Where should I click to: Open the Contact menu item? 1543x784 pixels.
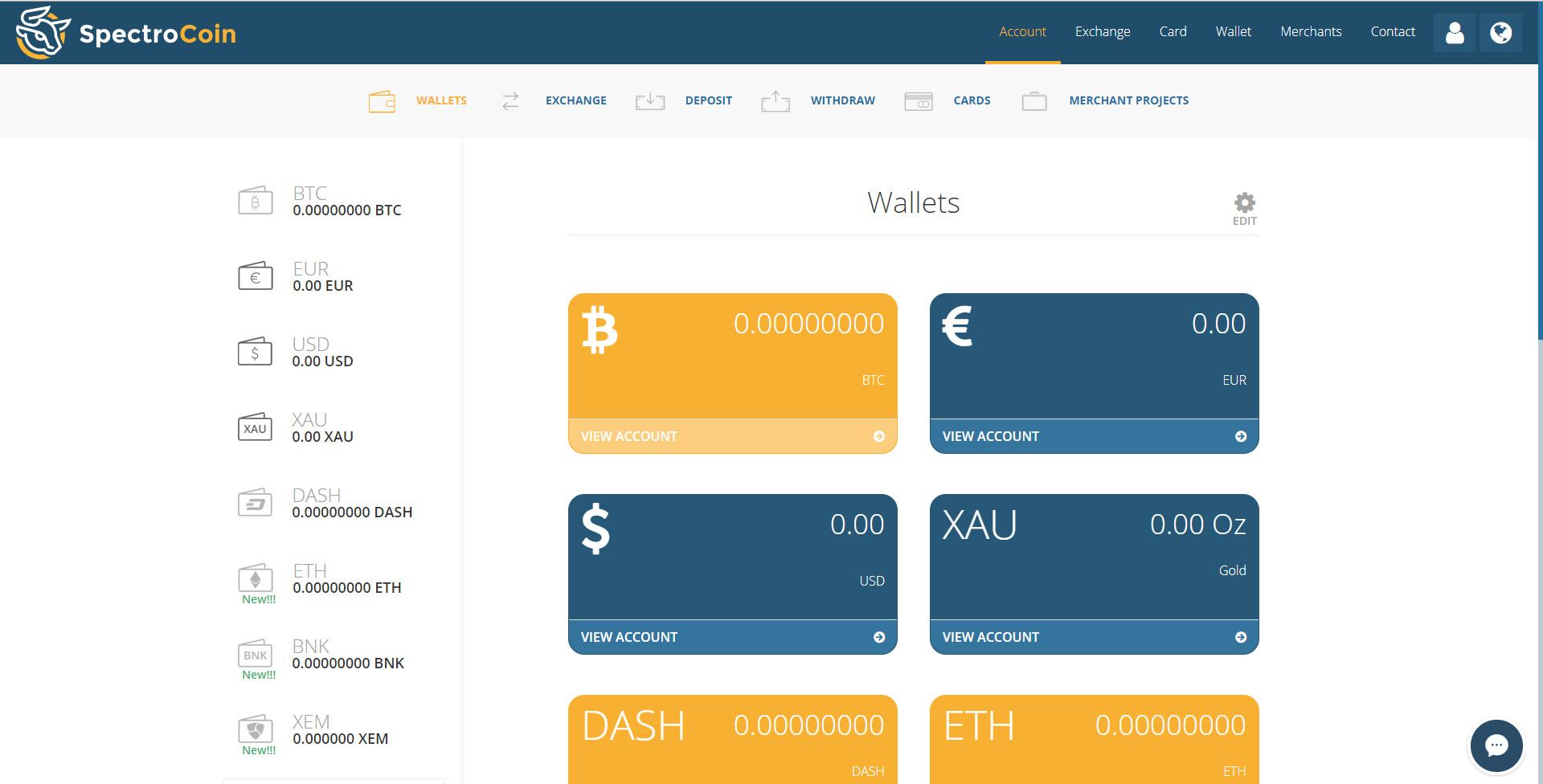click(1393, 32)
